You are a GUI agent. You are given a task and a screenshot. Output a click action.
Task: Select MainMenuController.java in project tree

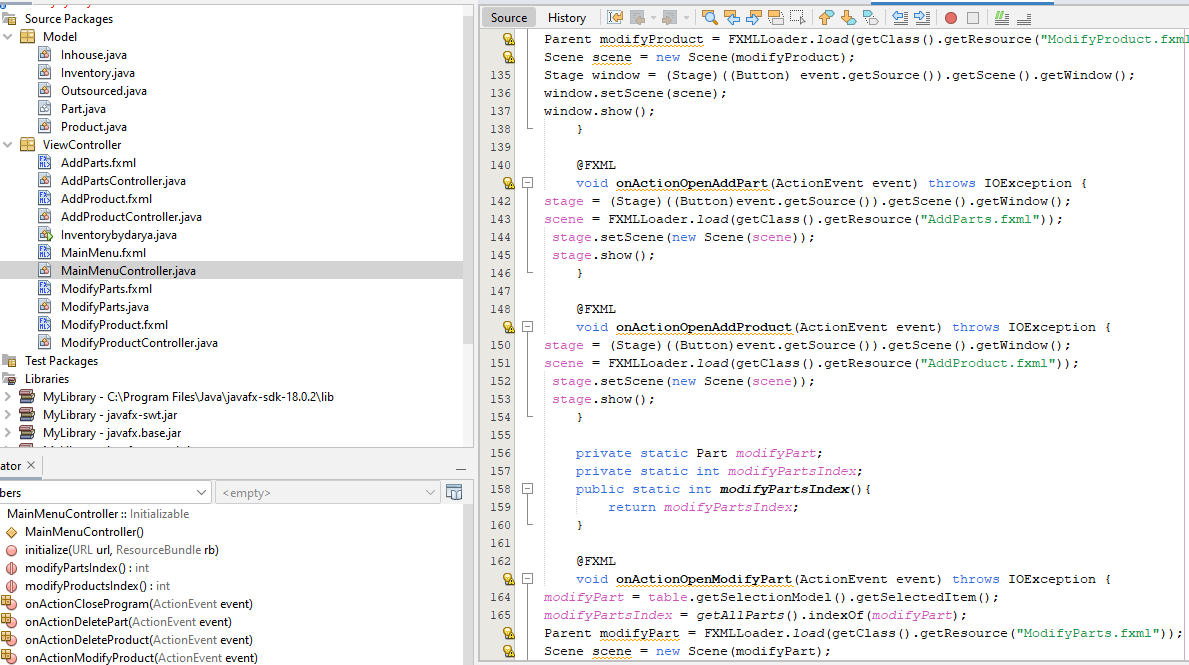coord(128,271)
